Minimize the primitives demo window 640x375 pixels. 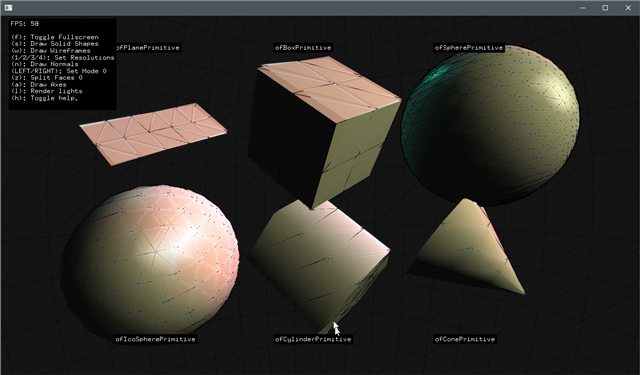click(x=583, y=8)
